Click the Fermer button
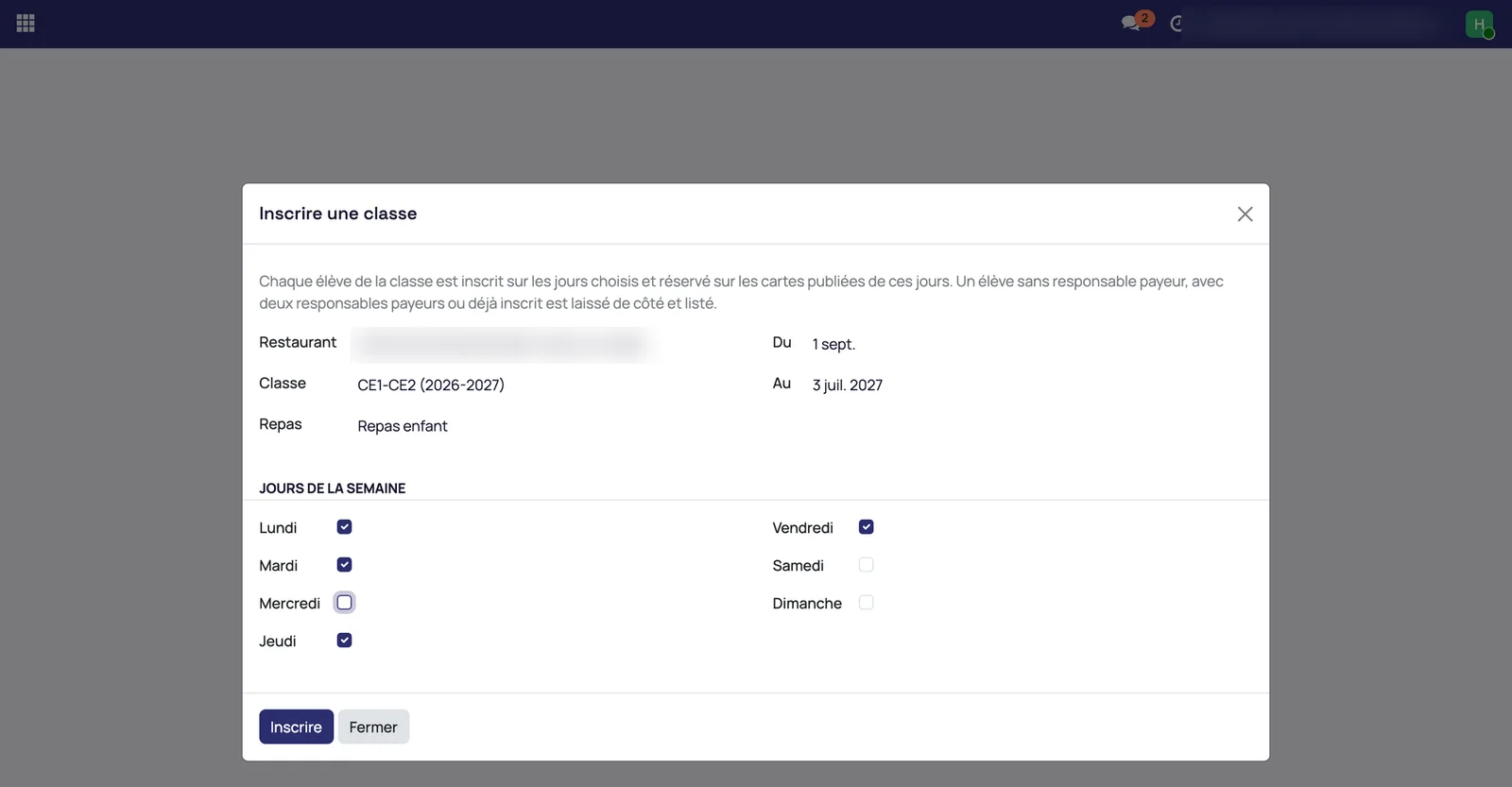 coord(373,727)
